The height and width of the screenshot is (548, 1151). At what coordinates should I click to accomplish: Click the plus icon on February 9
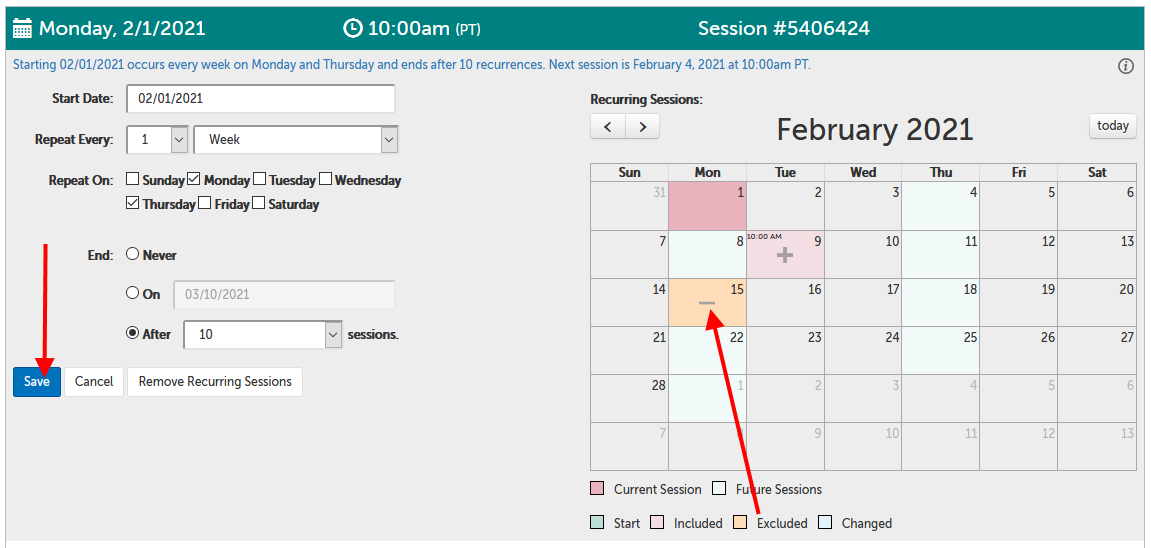pos(785,256)
